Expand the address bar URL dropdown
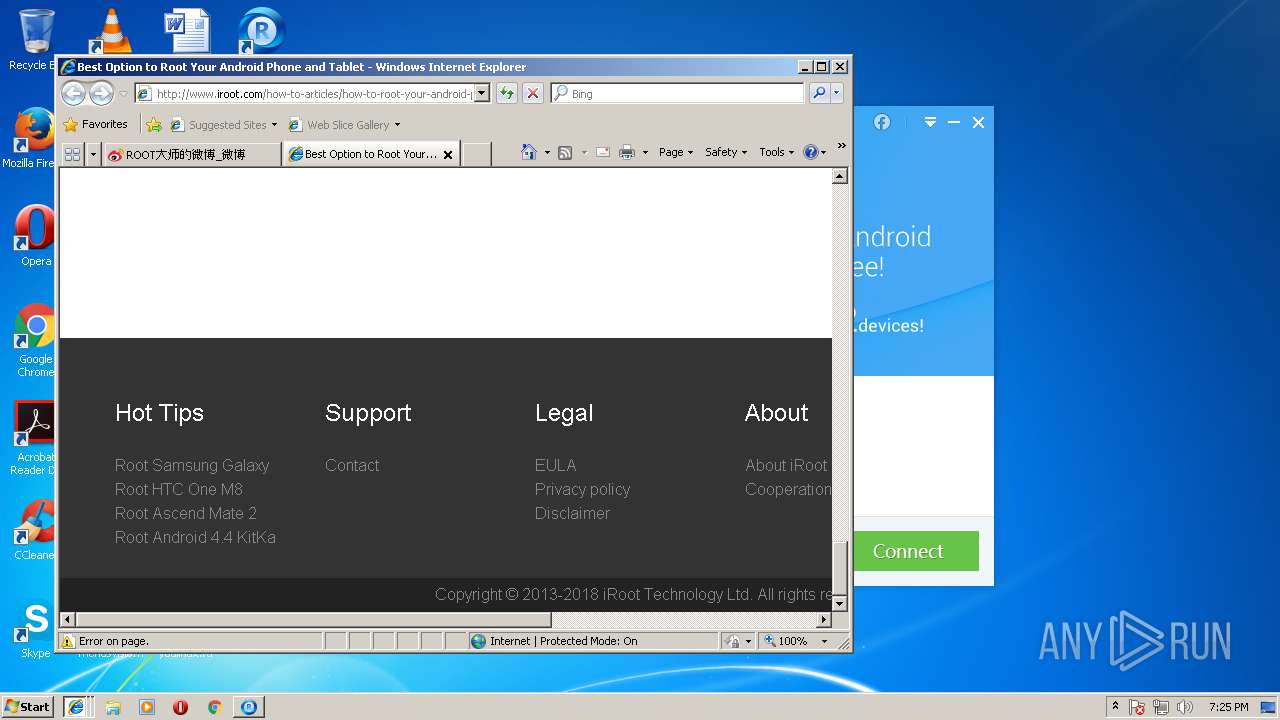Viewport: 1280px width, 720px height. (x=481, y=93)
